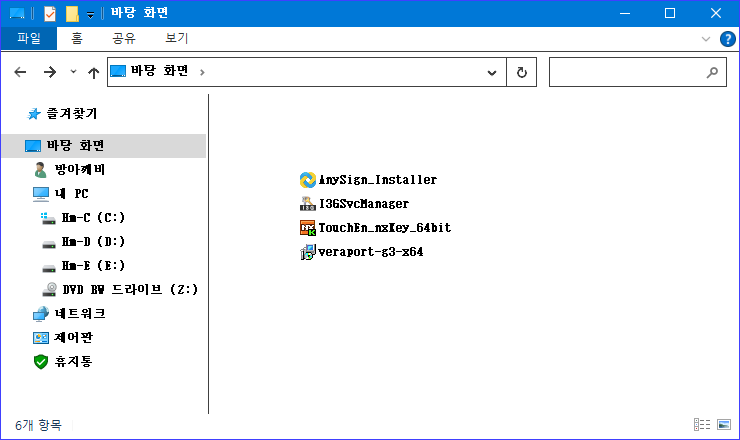Switch to large icons view in status bar
Screen dimensions: 740x440
tap(723, 425)
